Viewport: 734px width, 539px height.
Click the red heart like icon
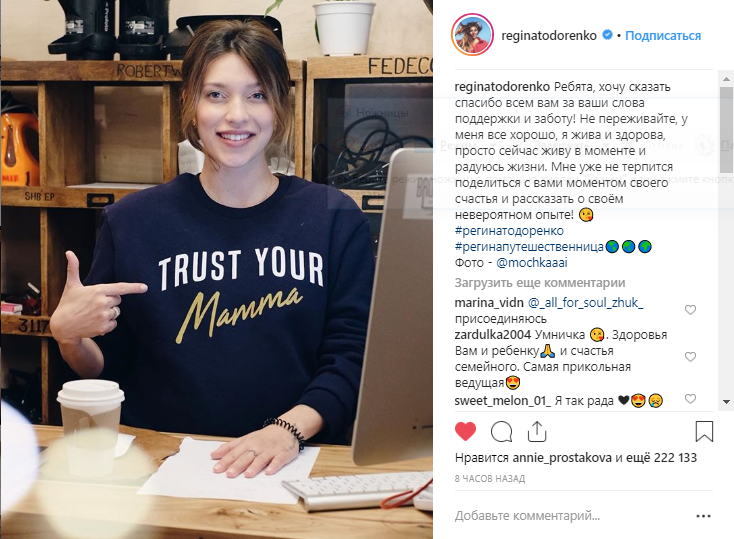click(x=465, y=431)
